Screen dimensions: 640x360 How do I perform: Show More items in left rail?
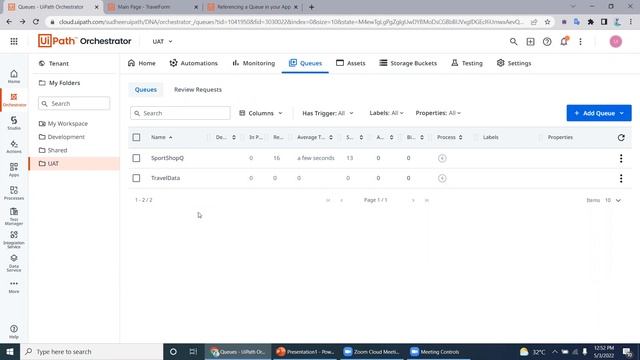(14, 287)
